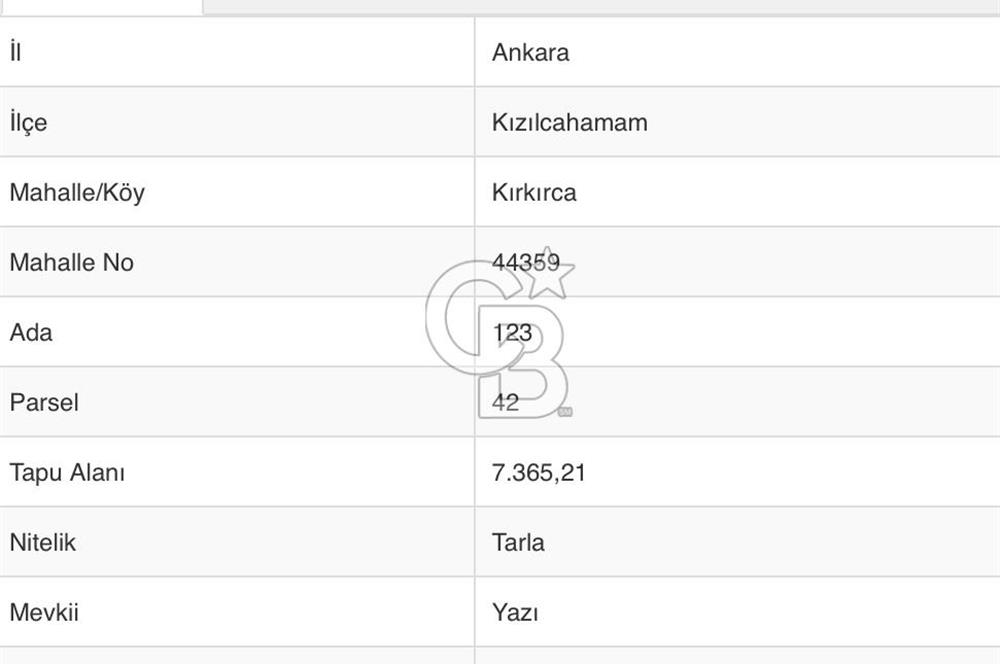Click the İlçe row label
This screenshot has width=1000, height=664.
[x=28, y=123]
